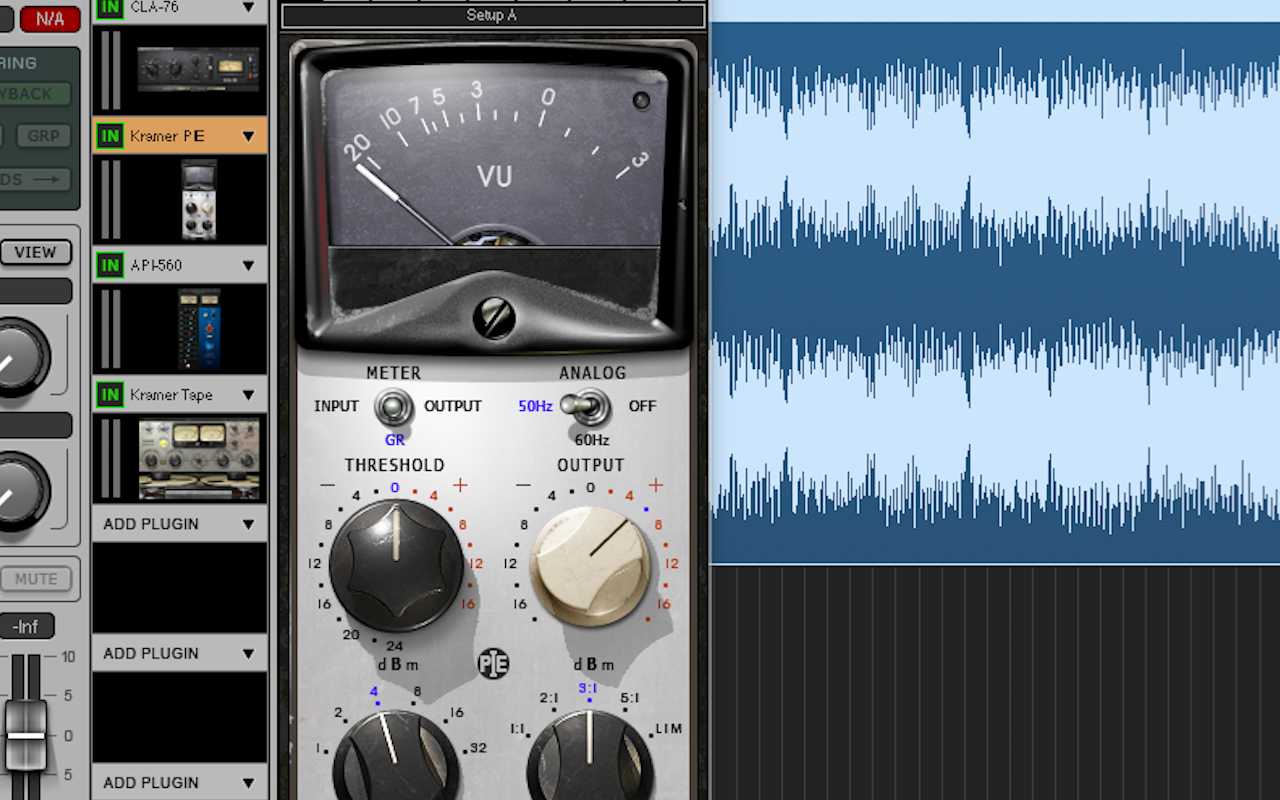Click the MUTE button
Screen dimensions: 1280x800
click(x=36, y=579)
